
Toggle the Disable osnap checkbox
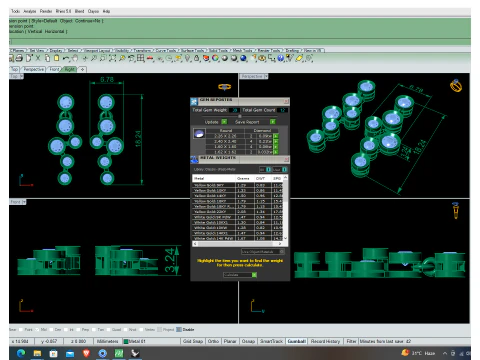[179, 330]
